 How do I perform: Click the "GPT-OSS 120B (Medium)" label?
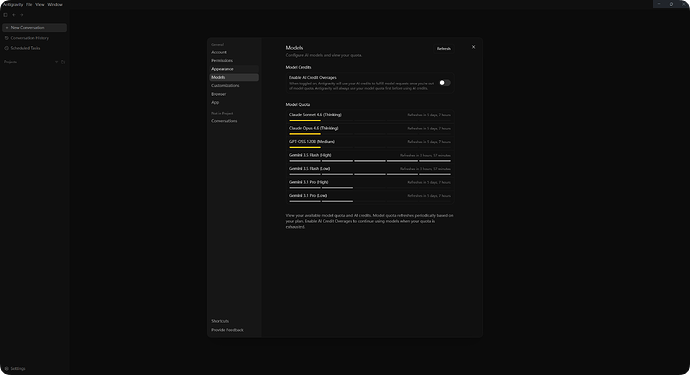click(x=312, y=142)
